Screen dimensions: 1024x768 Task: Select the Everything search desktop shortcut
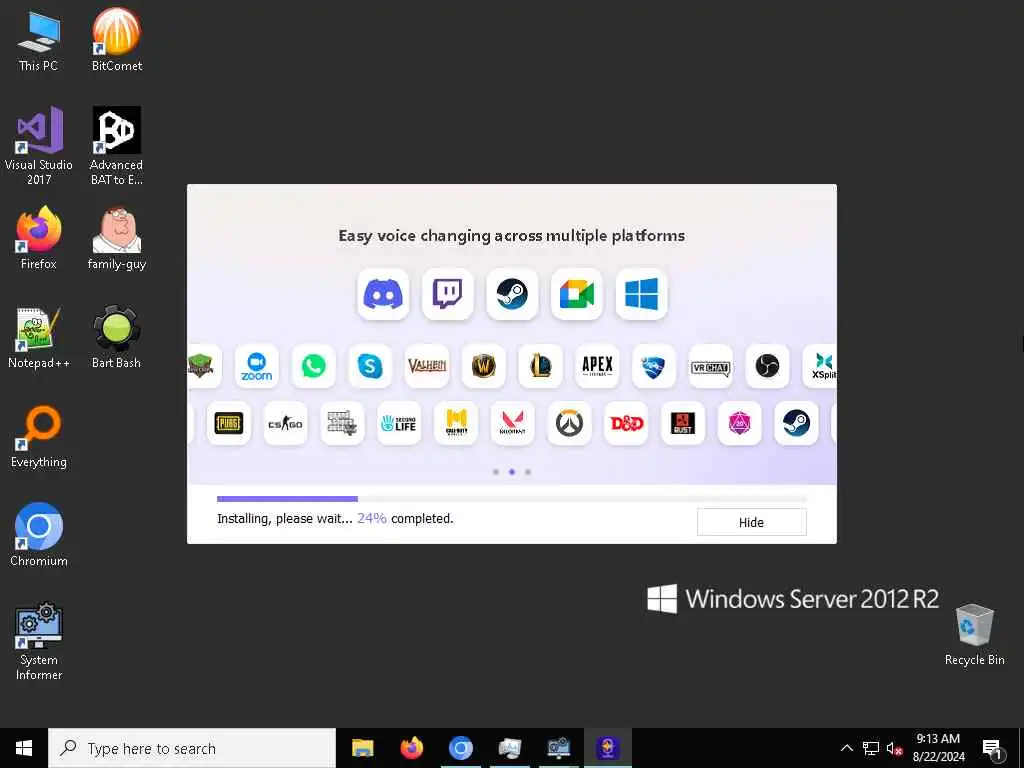tap(39, 438)
